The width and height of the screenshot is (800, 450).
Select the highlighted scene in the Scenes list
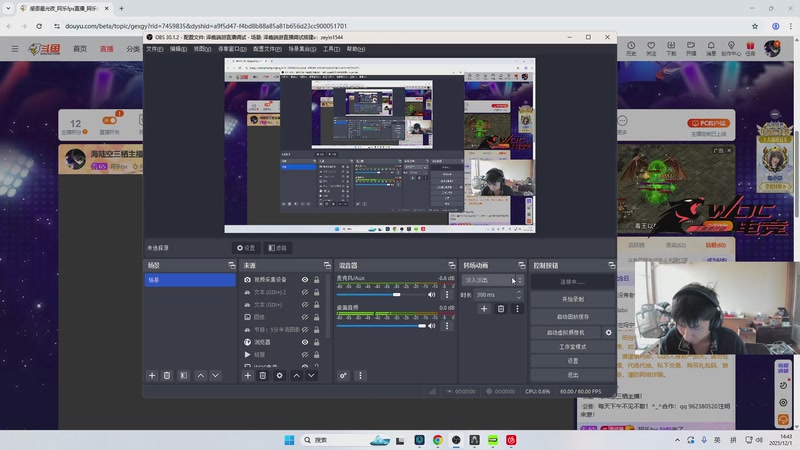(x=190, y=280)
